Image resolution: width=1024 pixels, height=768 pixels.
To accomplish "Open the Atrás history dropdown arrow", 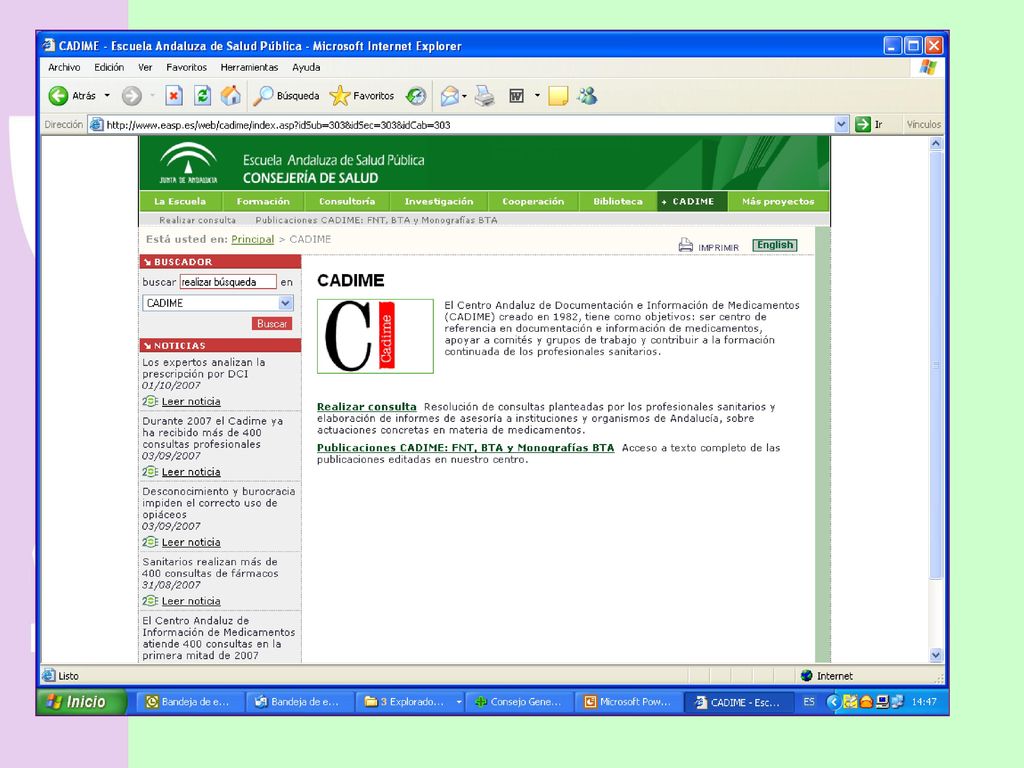I will pos(107,96).
